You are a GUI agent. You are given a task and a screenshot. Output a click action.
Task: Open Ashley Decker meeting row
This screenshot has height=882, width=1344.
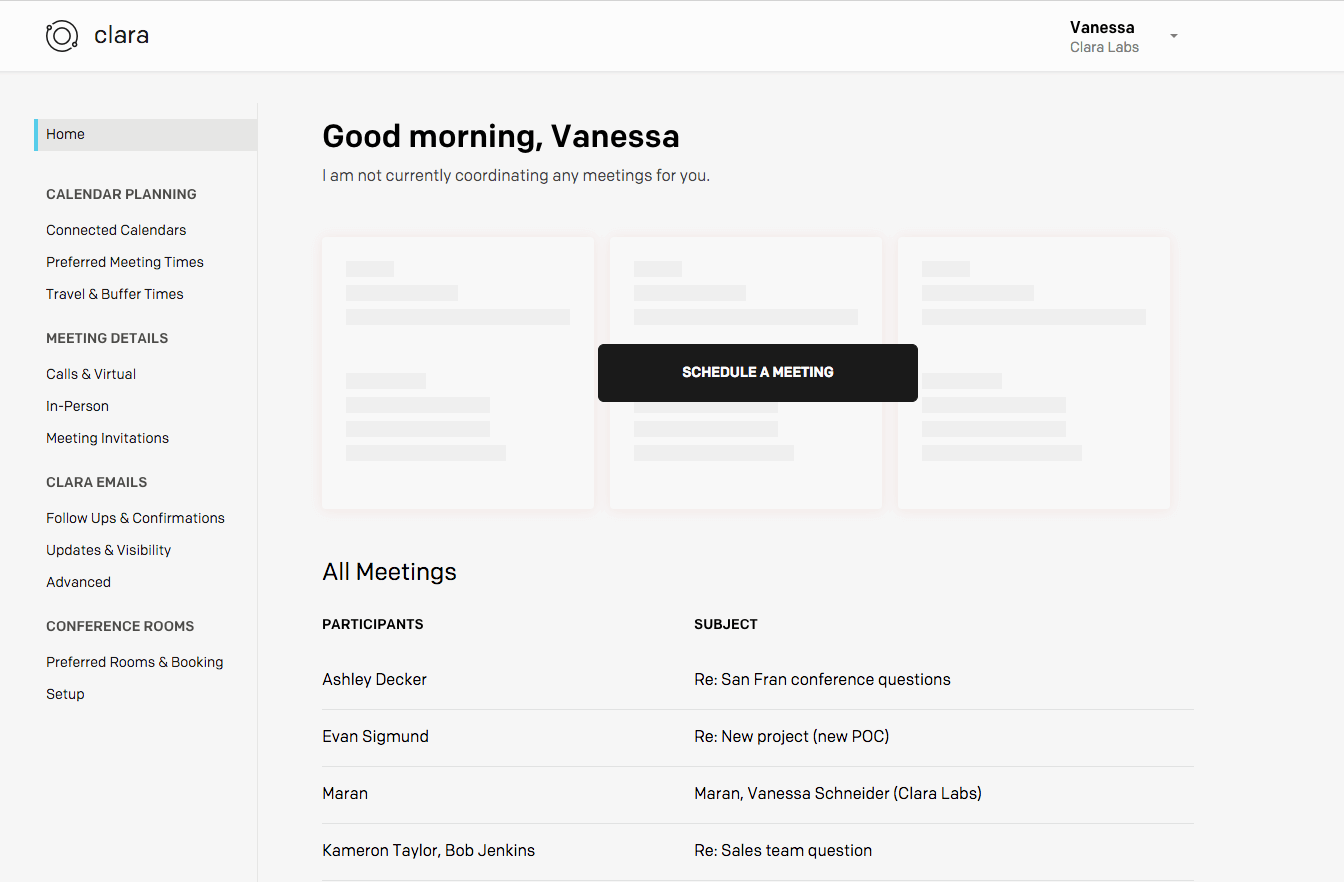tap(375, 680)
